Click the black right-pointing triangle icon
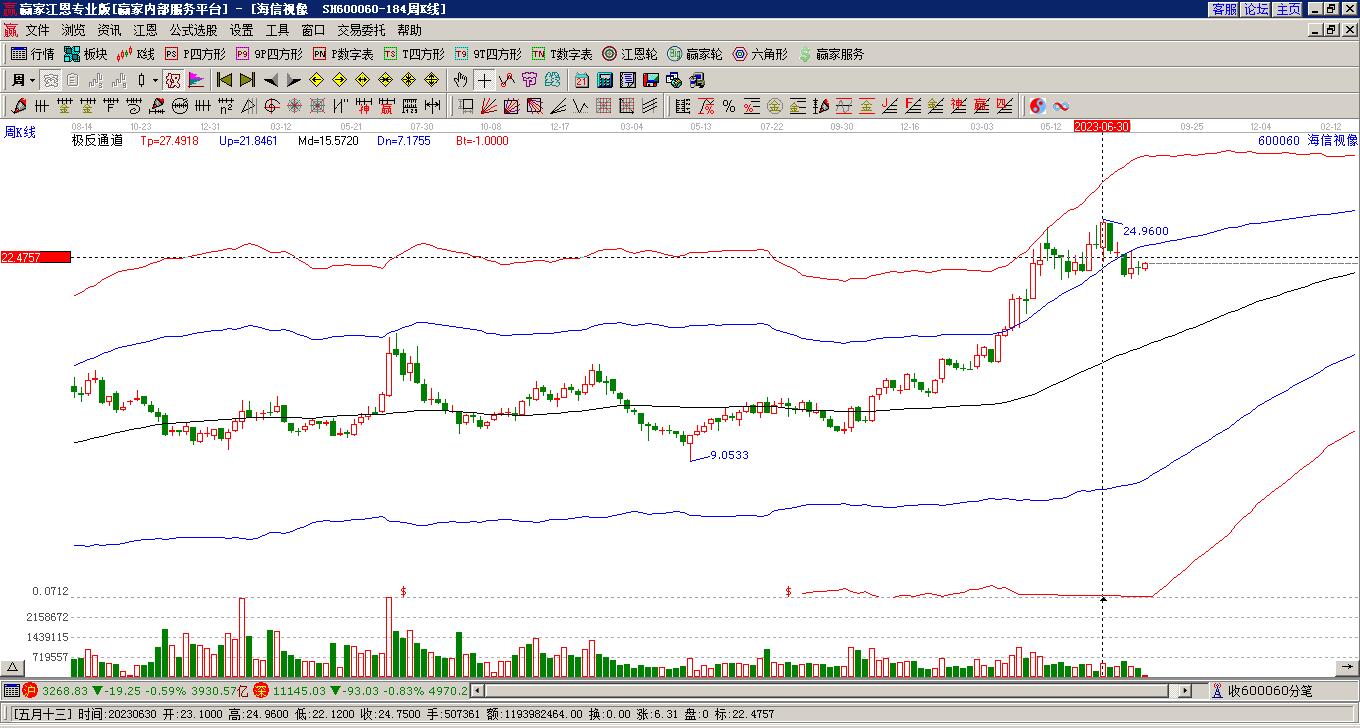Image resolution: width=1360 pixels, height=728 pixels. 293,80
